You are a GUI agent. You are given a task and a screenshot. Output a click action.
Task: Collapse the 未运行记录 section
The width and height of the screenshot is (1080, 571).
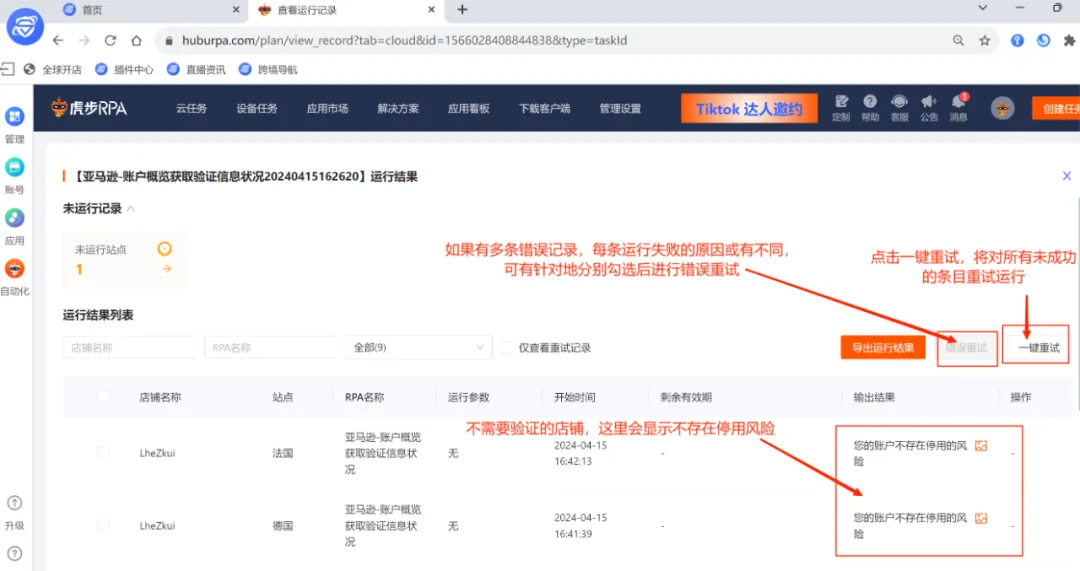tap(131, 209)
